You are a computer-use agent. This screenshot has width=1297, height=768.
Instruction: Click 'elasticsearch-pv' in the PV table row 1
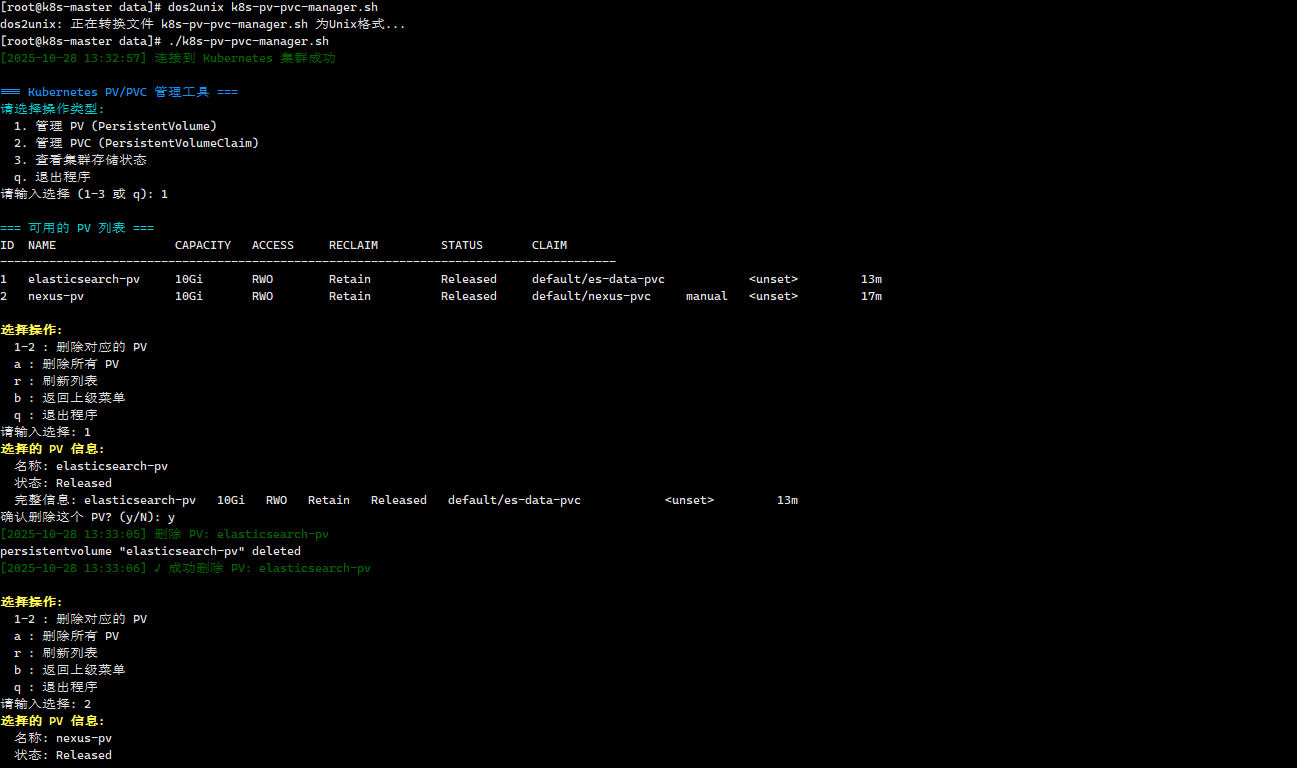tap(84, 279)
